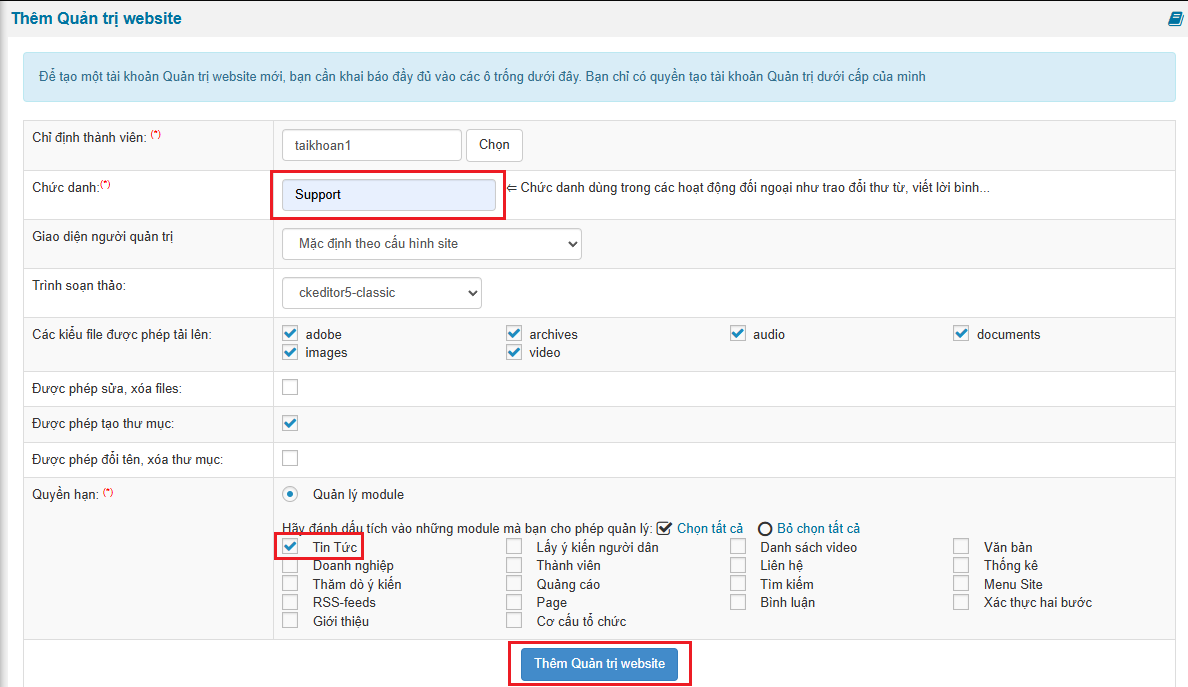Viewport: 1188px width, 687px height.
Task: Click the 'Chức danh' Support text field
Action: (x=388, y=195)
